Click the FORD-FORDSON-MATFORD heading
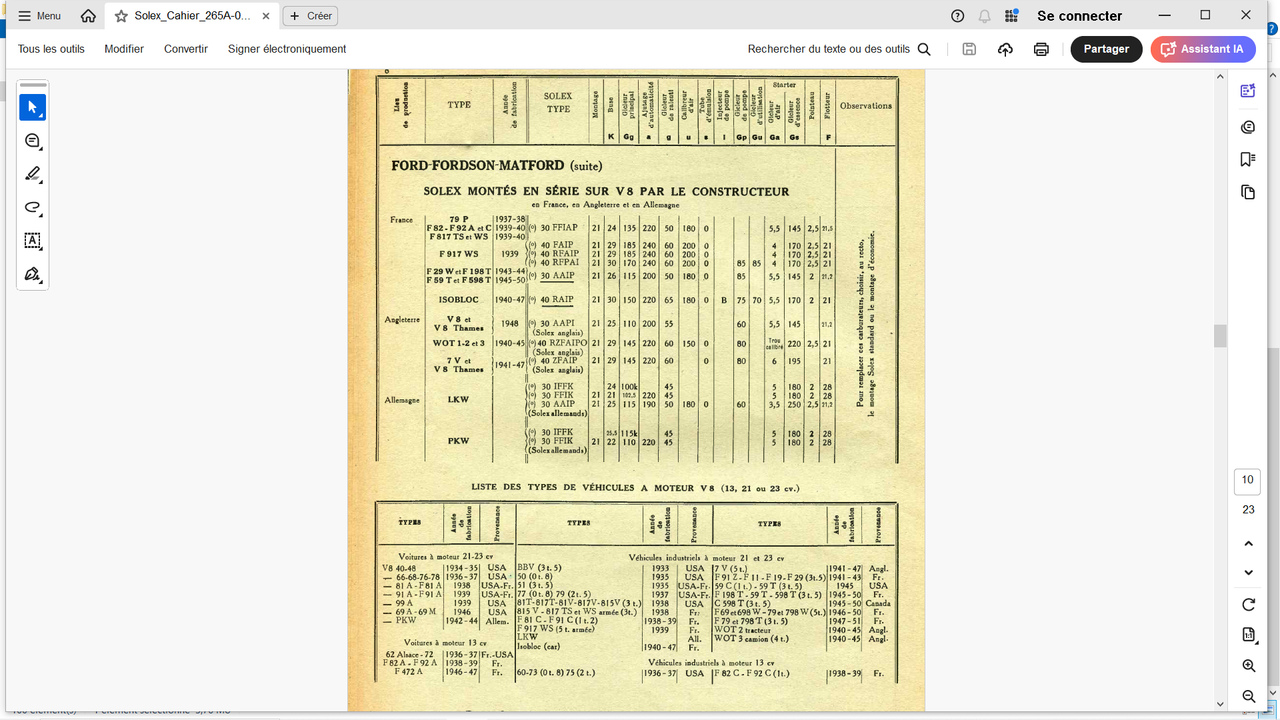1280x720 pixels. 497,166
